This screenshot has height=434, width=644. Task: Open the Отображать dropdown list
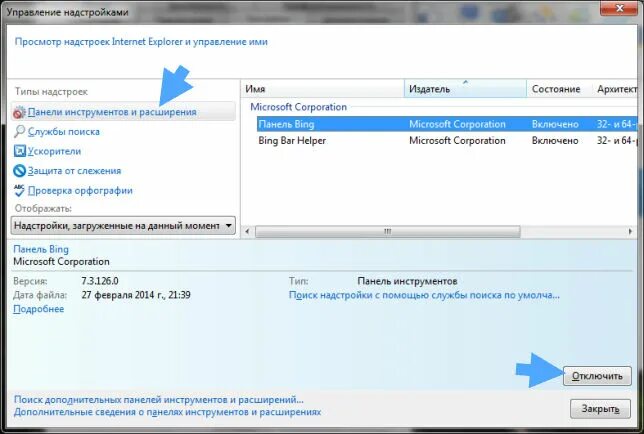pyautogui.click(x=123, y=225)
